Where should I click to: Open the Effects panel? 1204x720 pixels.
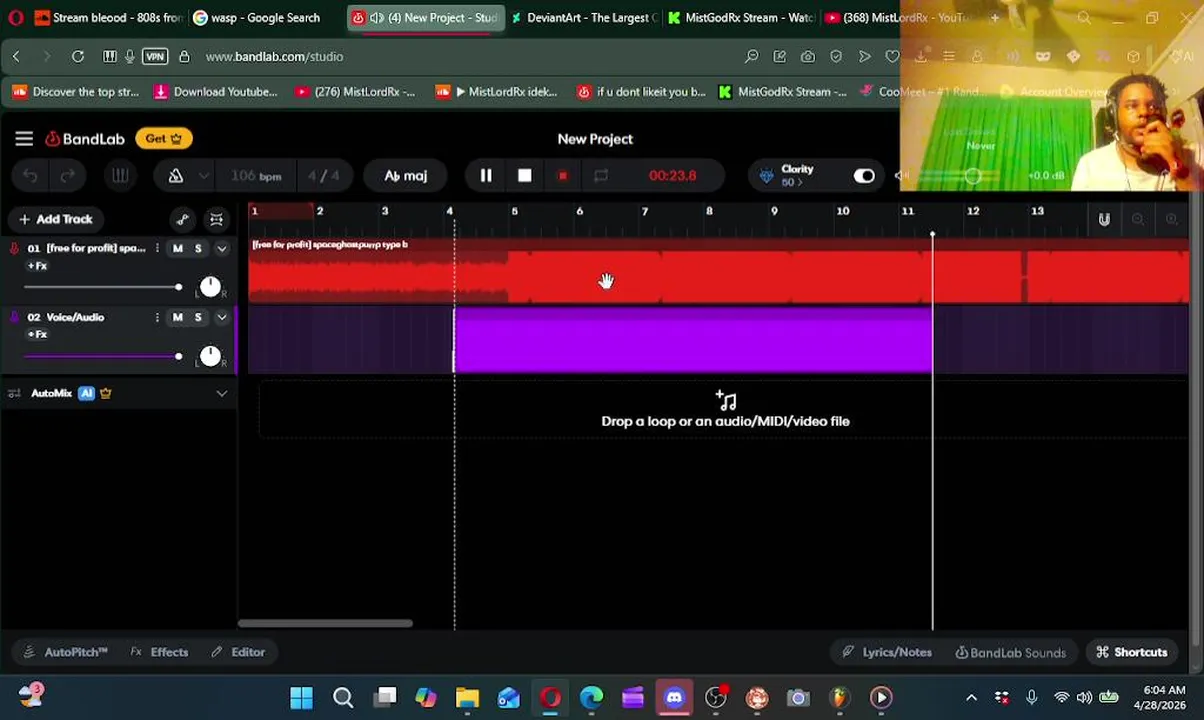click(x=159, y=652)
